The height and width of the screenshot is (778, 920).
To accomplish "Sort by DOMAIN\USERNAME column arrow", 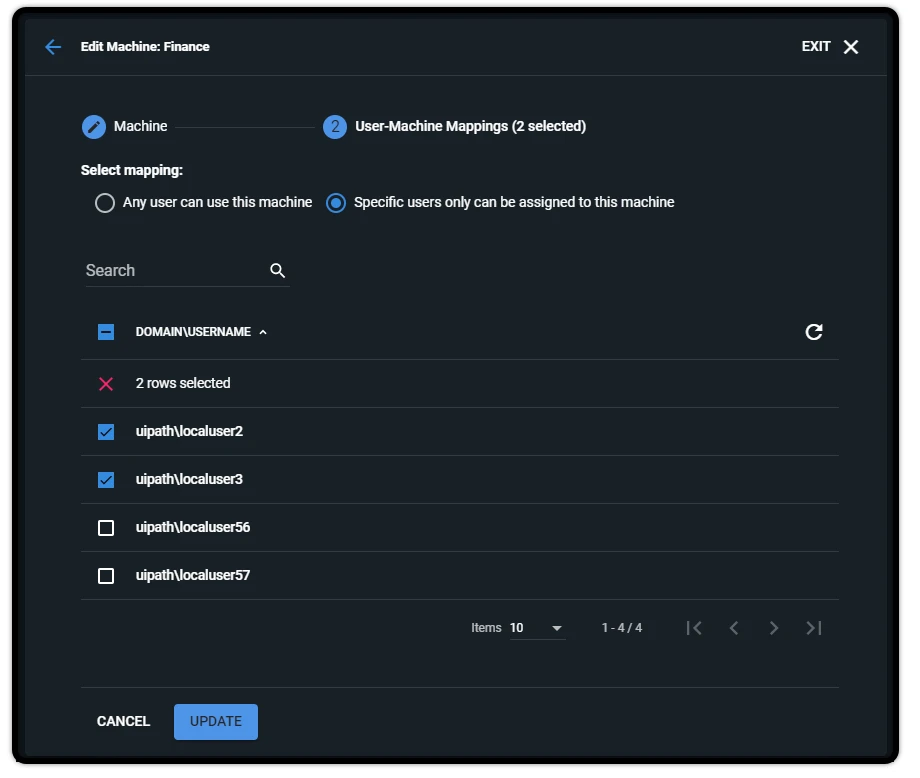I will 263,332.
